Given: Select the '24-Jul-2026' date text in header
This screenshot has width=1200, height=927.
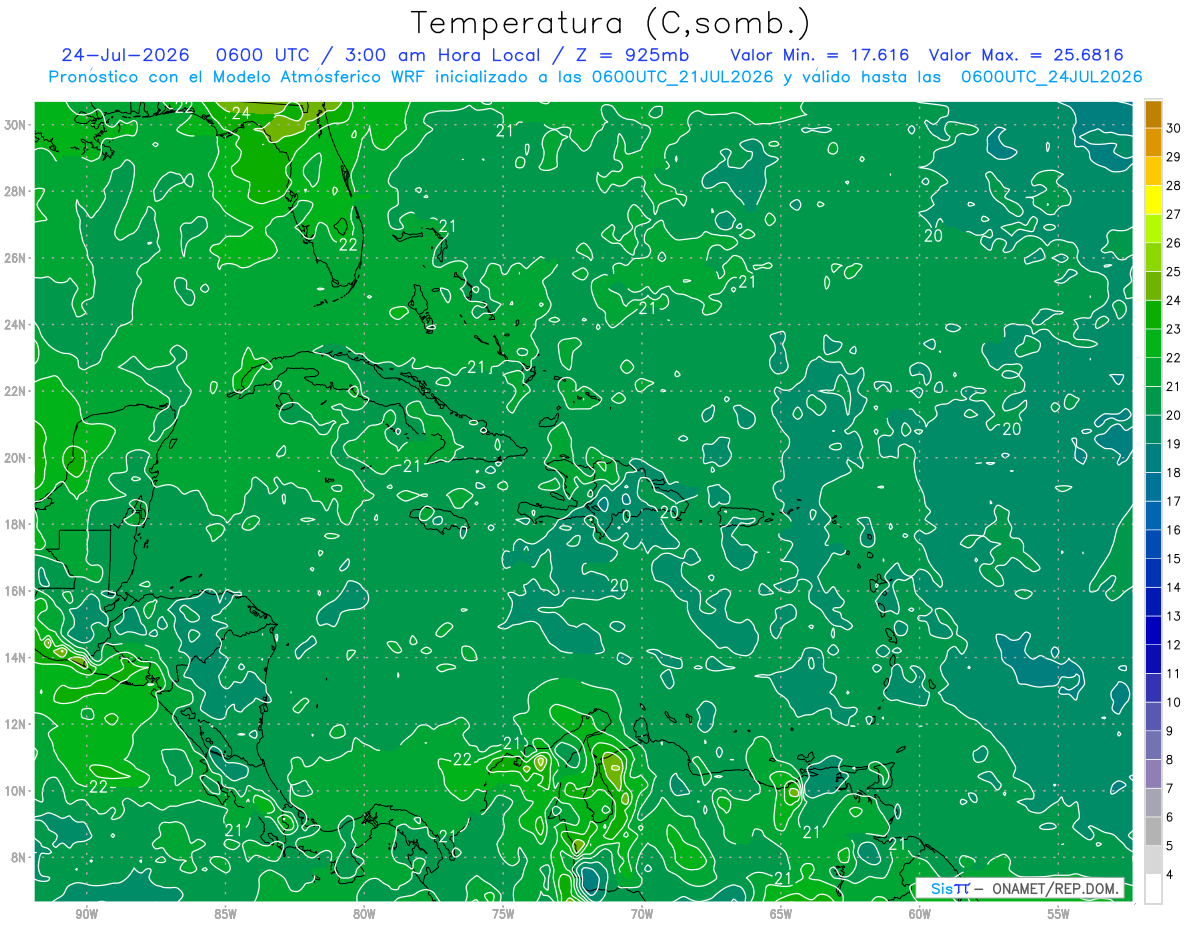Looking at the screenshot, I should coord(127,55).
